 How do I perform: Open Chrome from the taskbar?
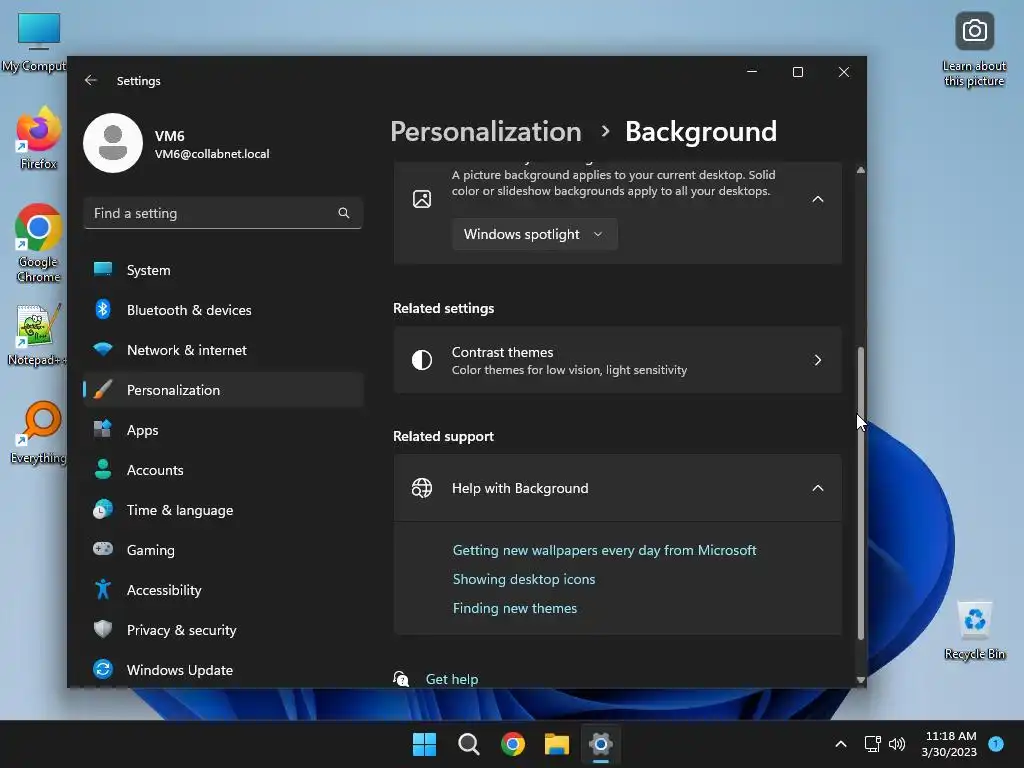(x=513, y=744)
